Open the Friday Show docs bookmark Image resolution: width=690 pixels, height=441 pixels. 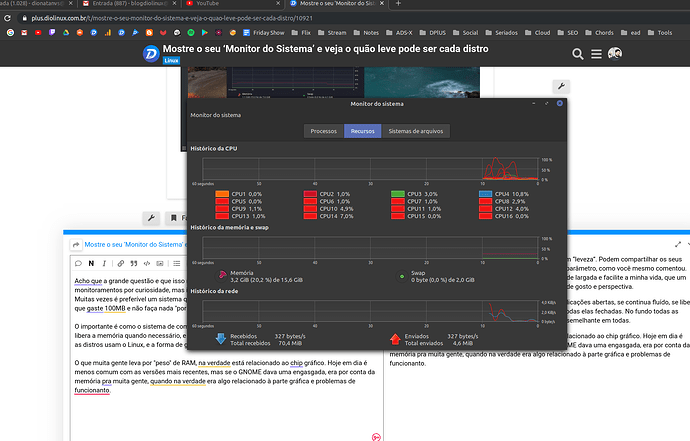point(264,33)
